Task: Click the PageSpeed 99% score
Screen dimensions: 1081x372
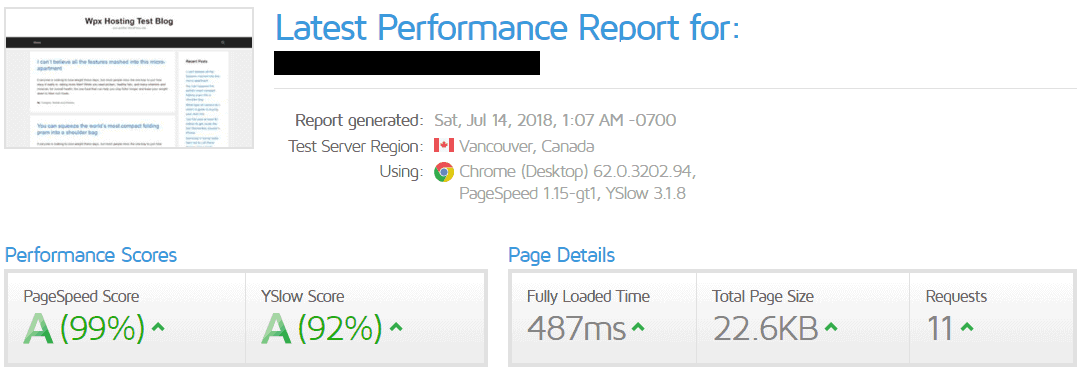Action: pyautogui.click(x=103, y=328)
